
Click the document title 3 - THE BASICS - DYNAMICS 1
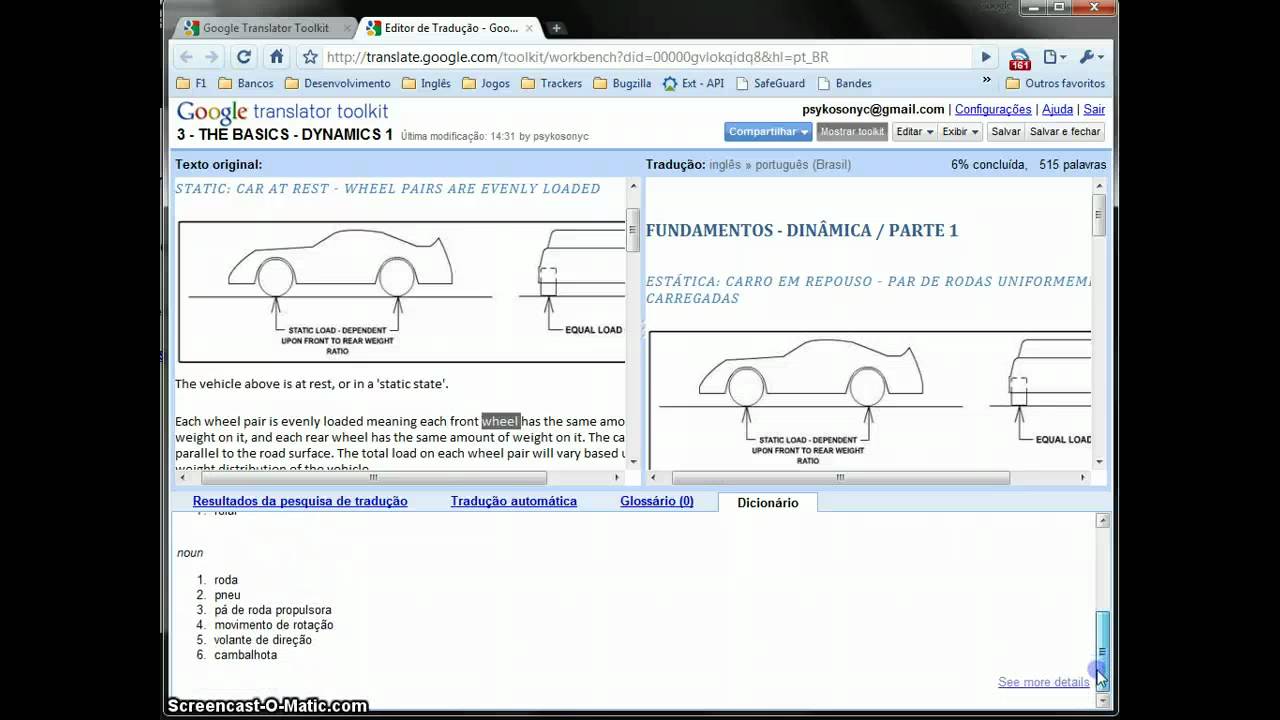[285, 135]
